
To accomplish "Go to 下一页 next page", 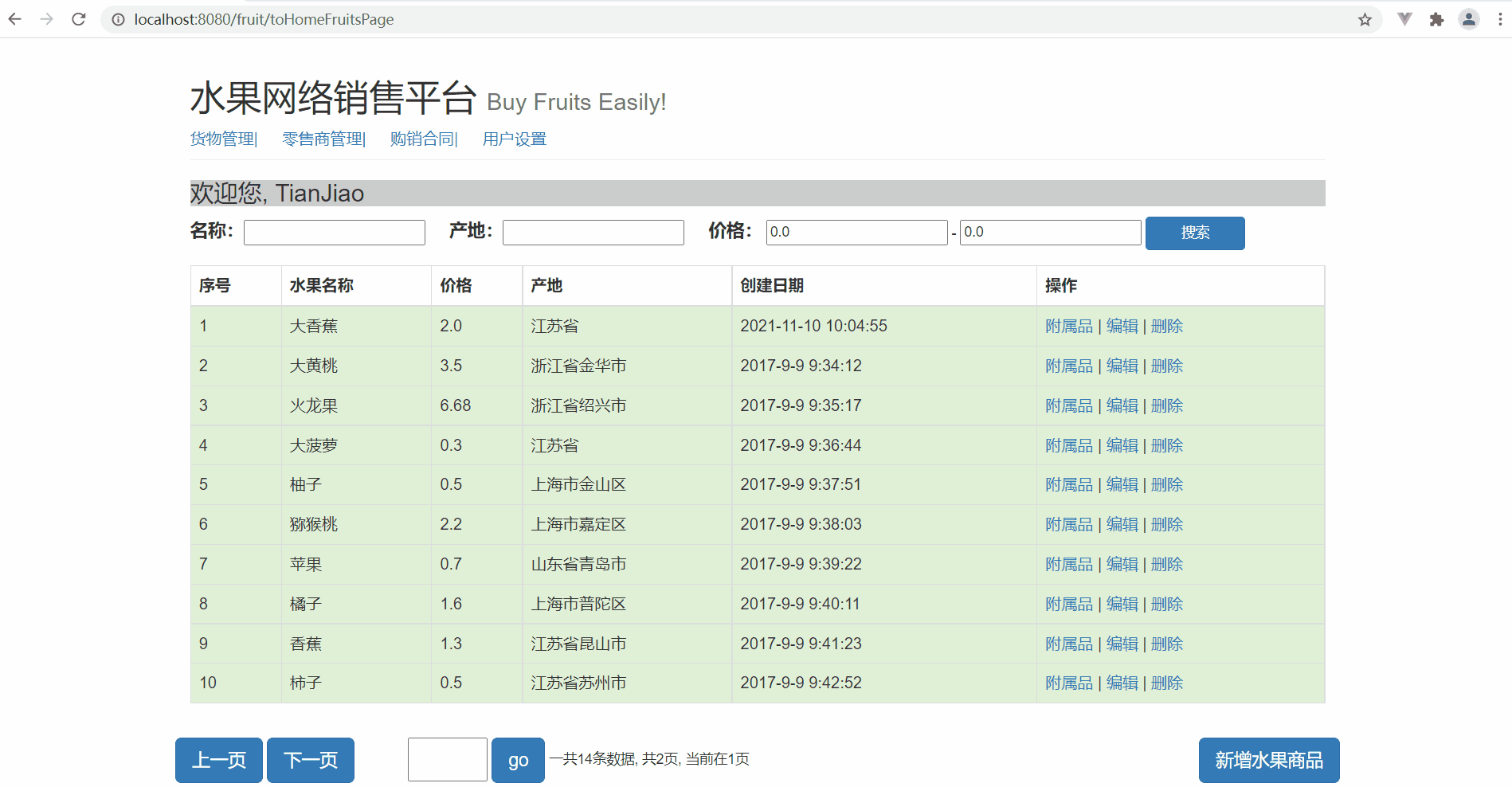I will 311,760.
